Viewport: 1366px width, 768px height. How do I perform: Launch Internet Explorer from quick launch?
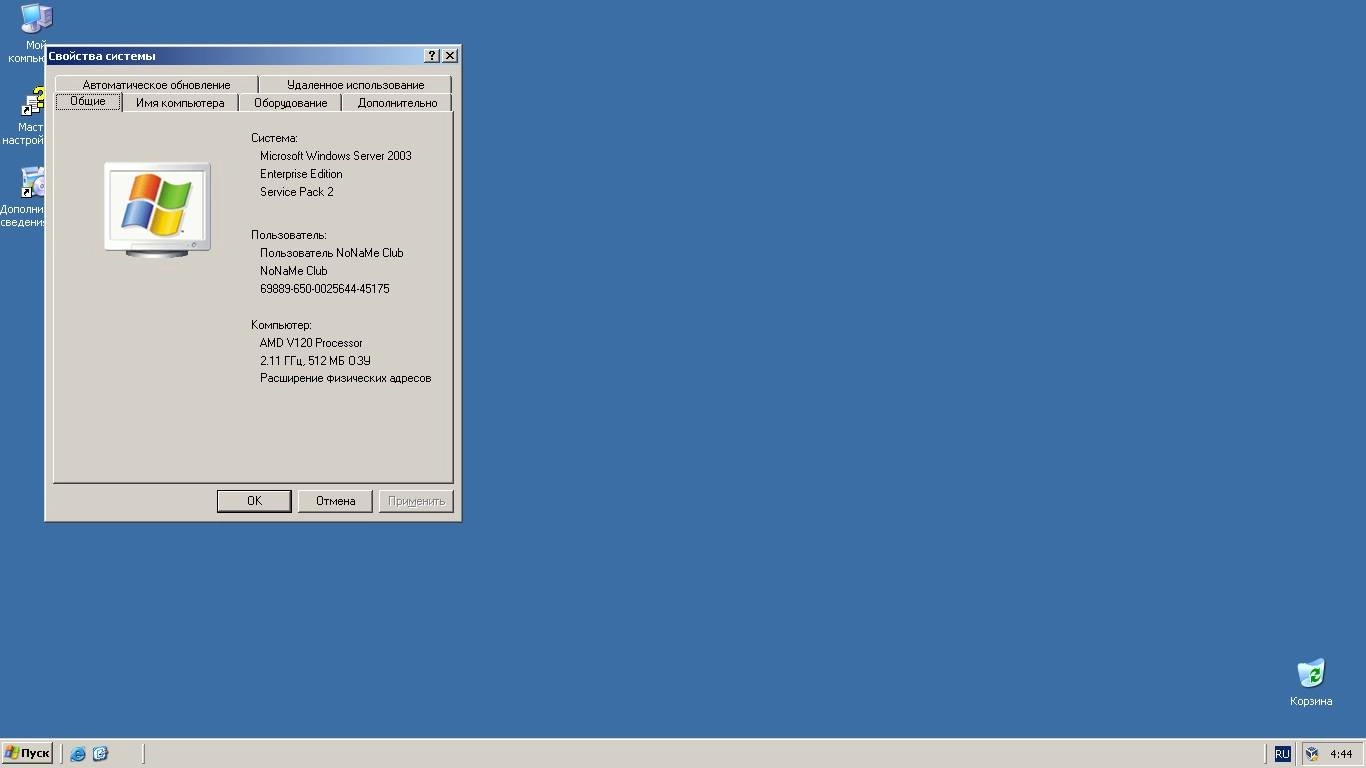(78, 754)
